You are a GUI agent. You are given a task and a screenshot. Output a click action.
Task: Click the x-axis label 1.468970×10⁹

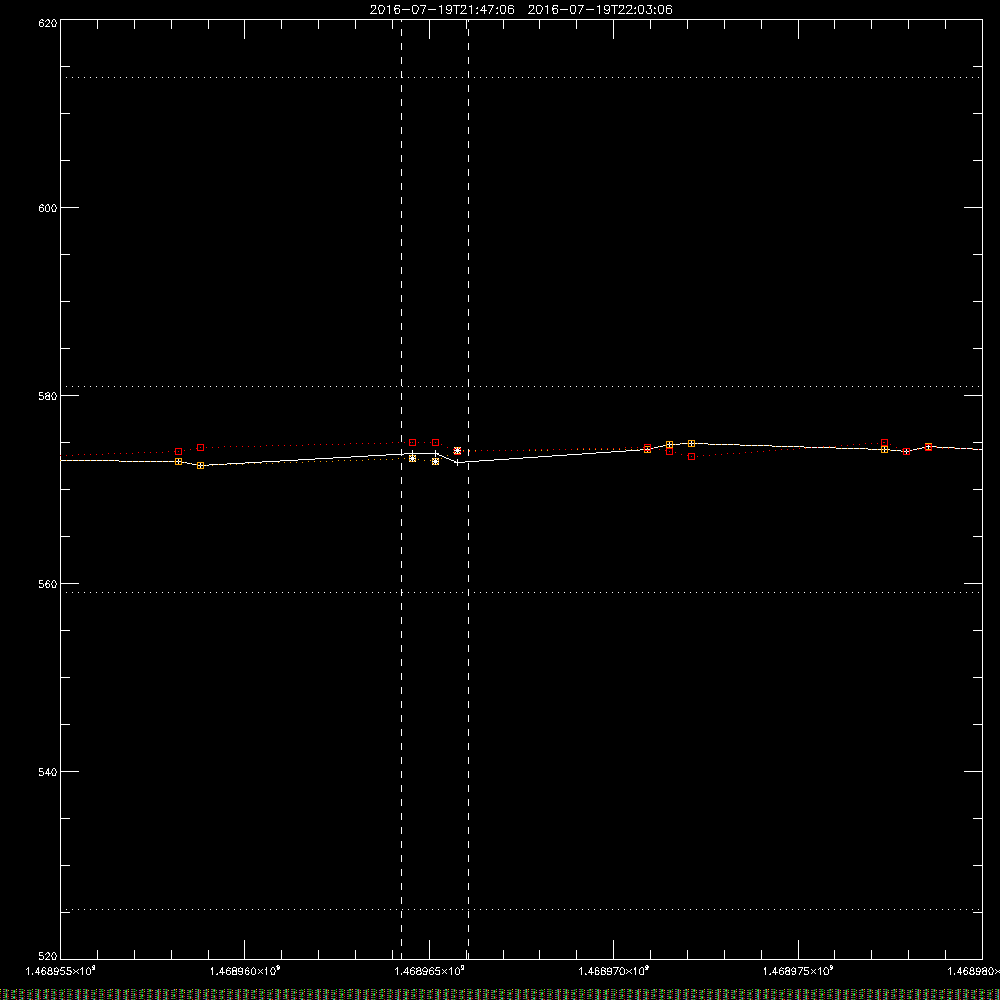(614, 971)
